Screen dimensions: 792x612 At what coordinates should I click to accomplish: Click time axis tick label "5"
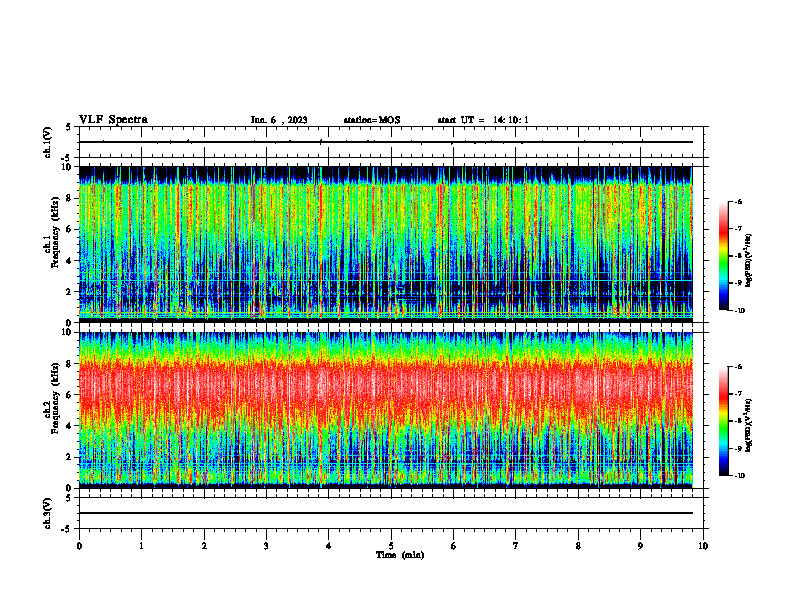pyautogui.click(x=391, y=546)
